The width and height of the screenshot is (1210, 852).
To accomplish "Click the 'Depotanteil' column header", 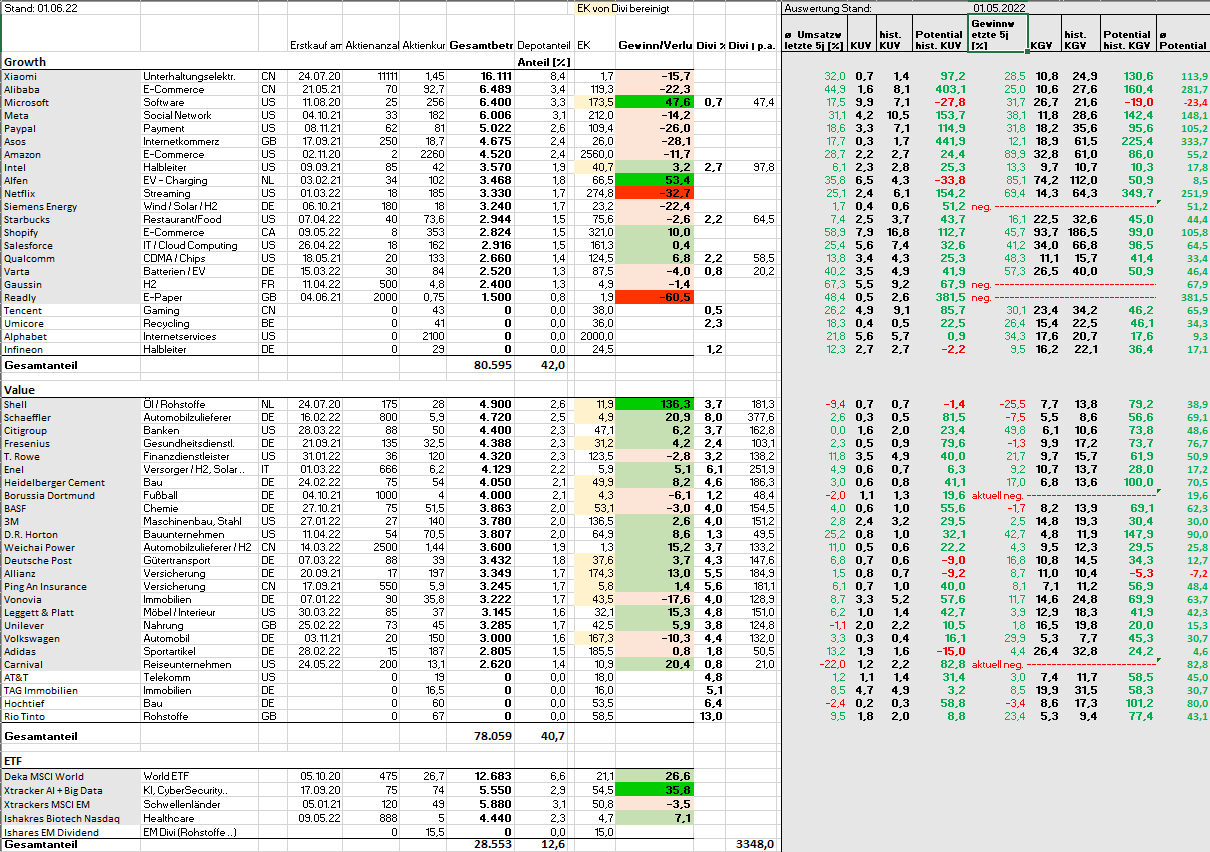I will (544, 46).
